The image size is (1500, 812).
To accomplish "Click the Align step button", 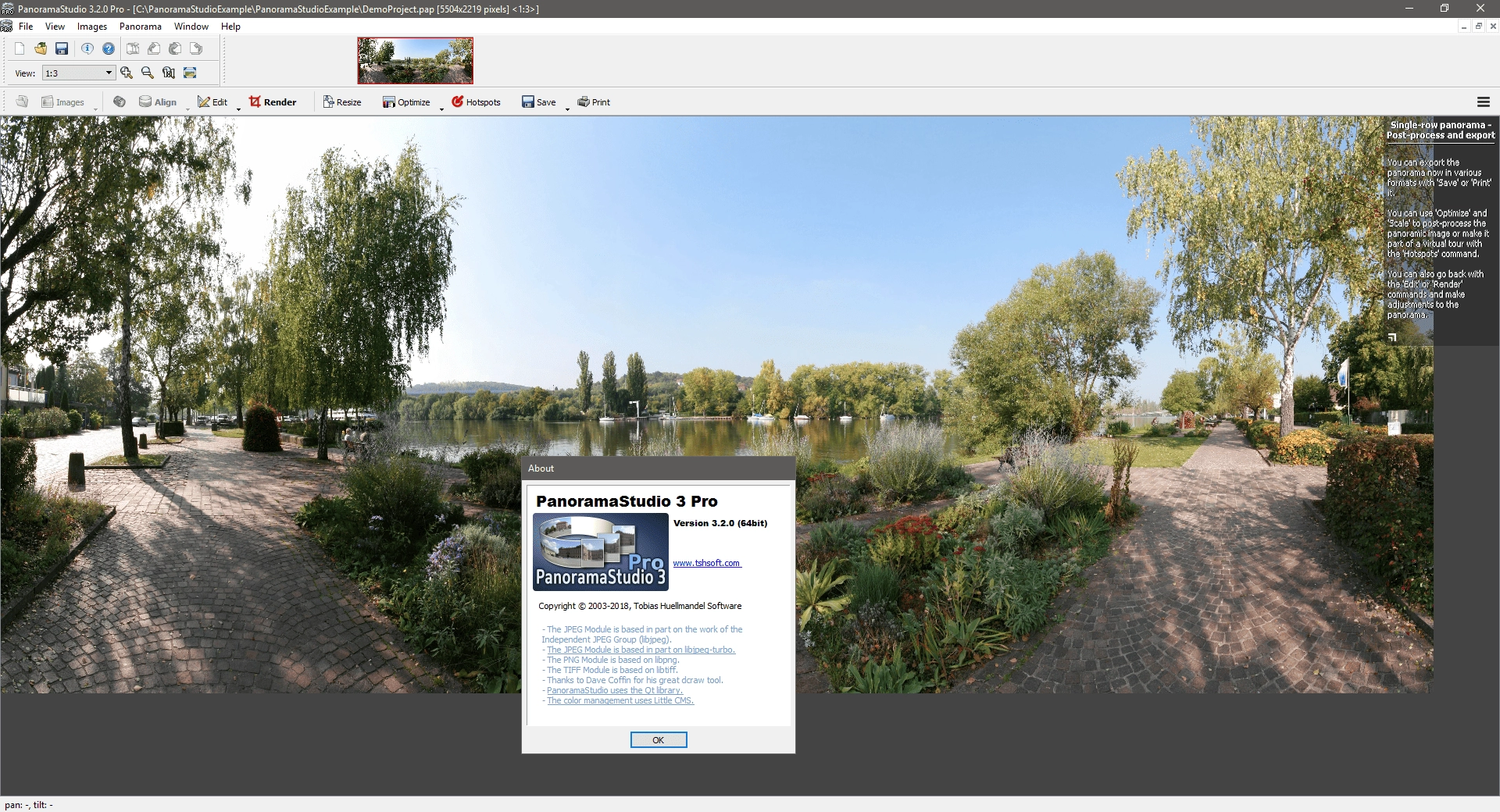I will point(158,102).
